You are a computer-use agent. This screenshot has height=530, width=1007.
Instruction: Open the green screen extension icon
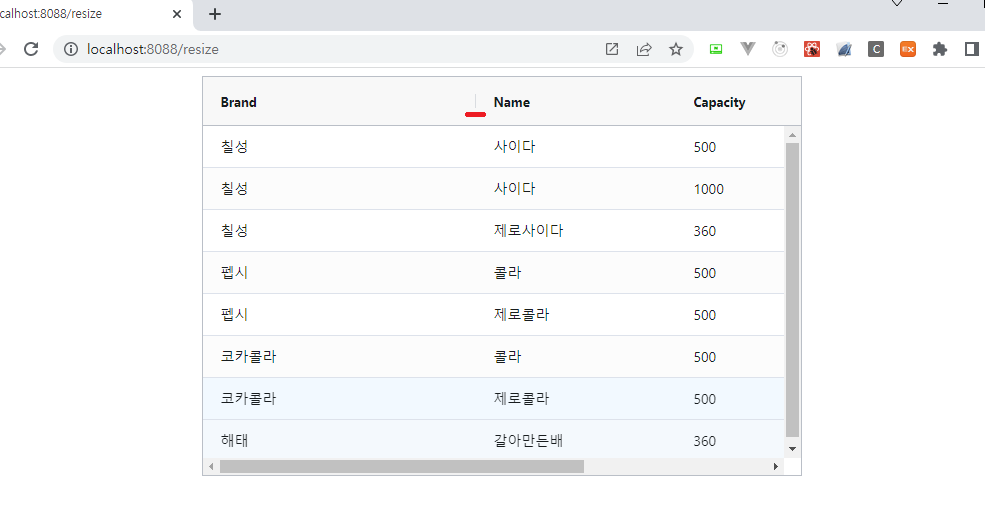[716, 49]
